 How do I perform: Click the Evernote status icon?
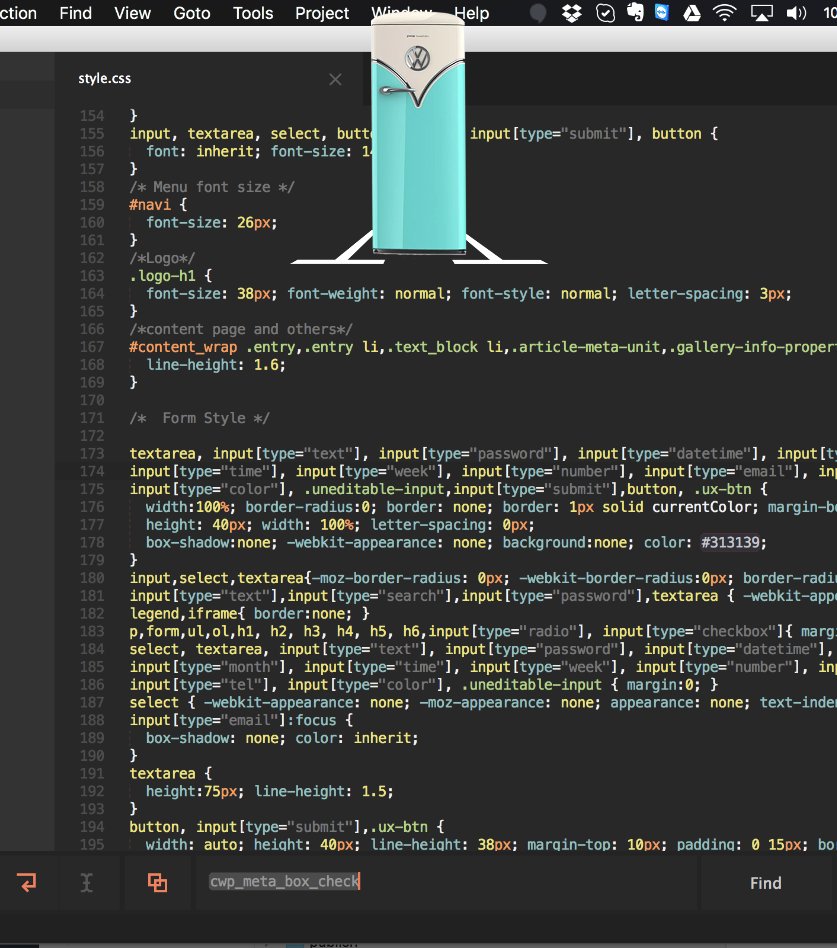tap(635, 13)
